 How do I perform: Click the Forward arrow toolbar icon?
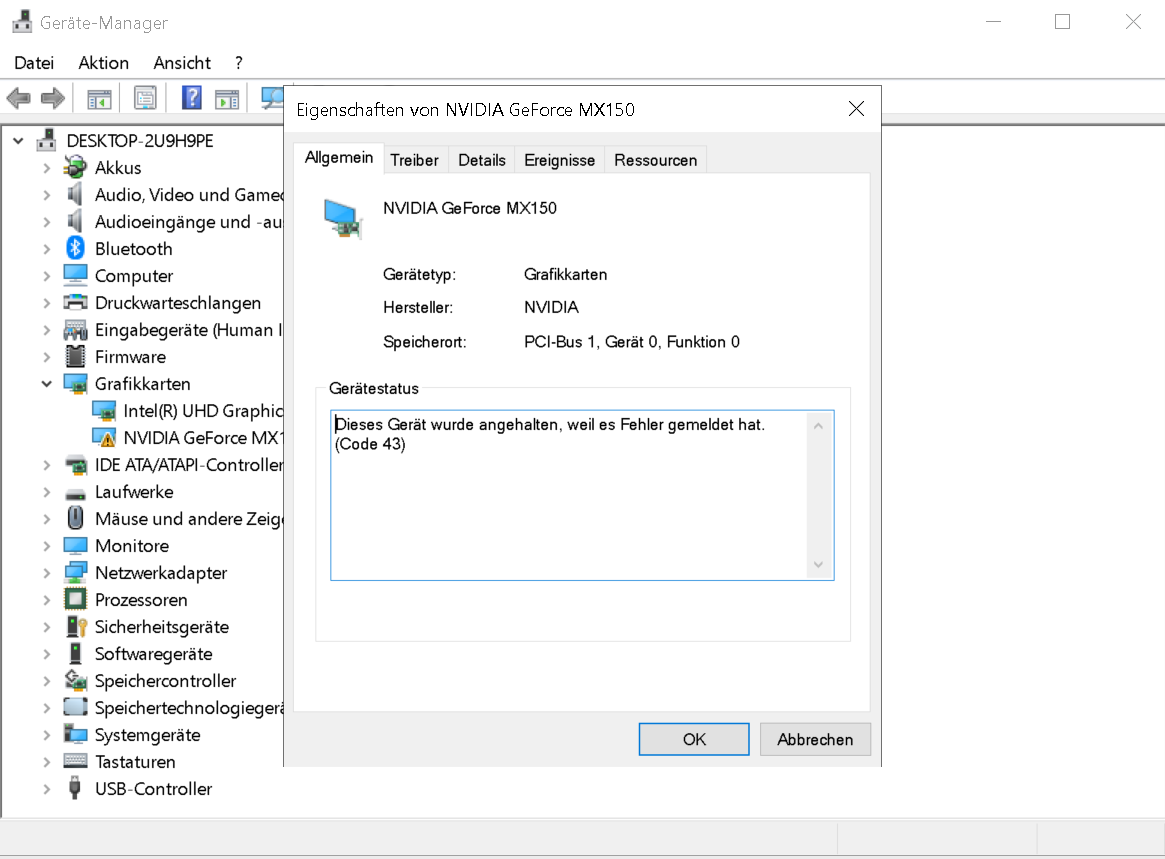(53, 98)
